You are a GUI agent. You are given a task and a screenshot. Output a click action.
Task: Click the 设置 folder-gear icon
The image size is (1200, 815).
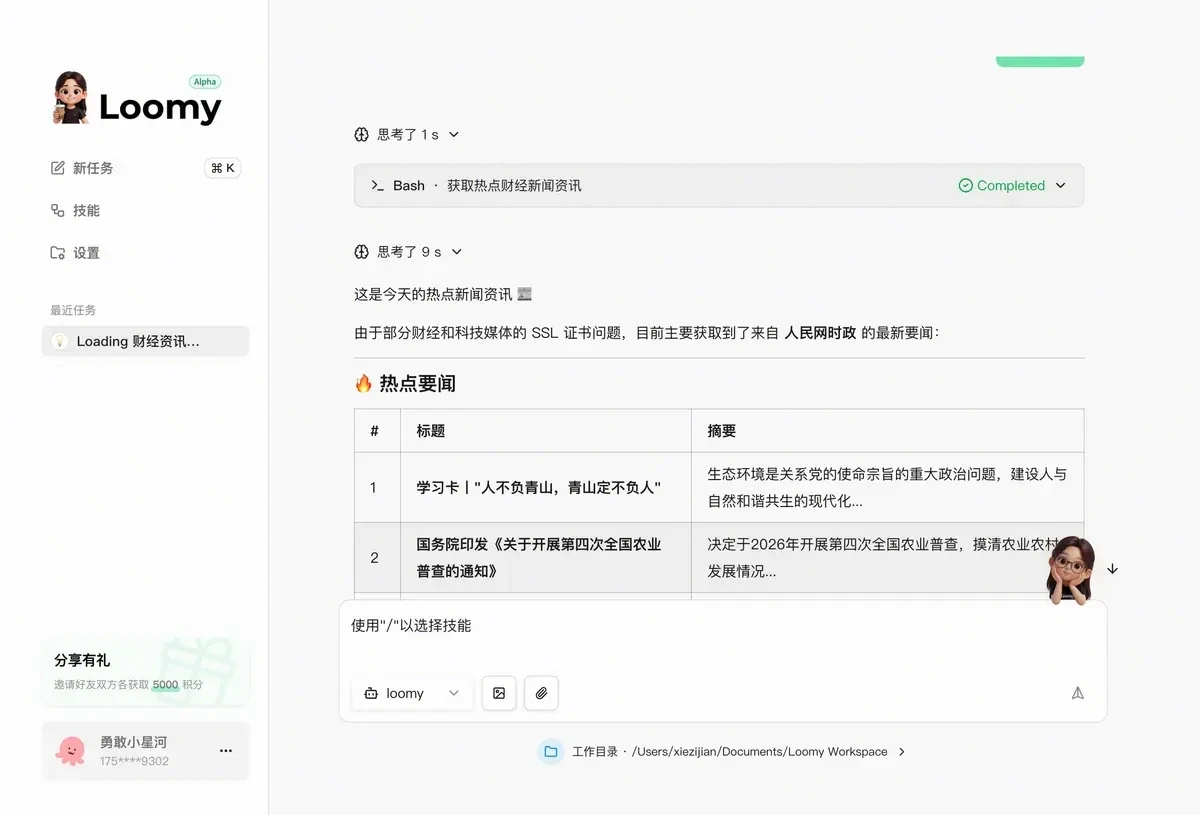coord(58,253)
